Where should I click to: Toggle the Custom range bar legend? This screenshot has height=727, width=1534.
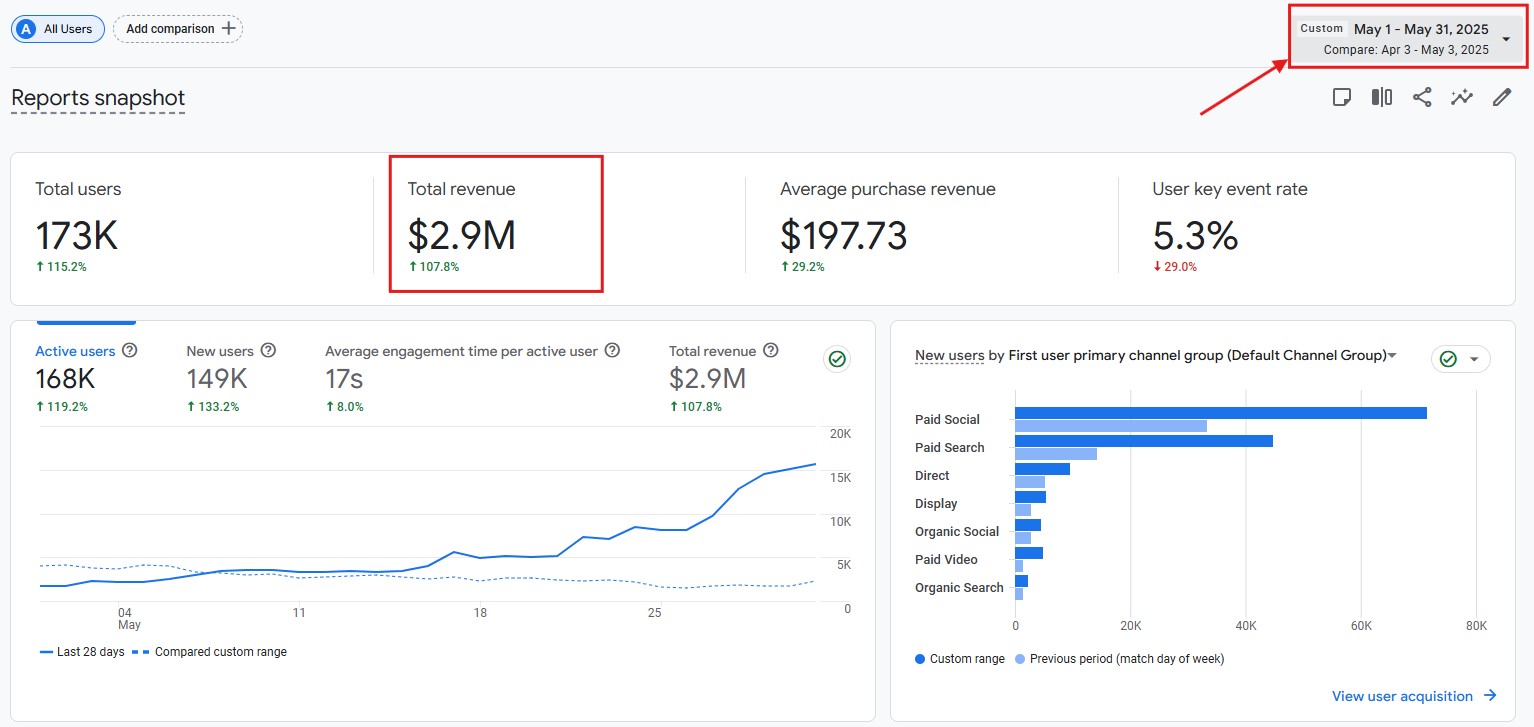960,659
